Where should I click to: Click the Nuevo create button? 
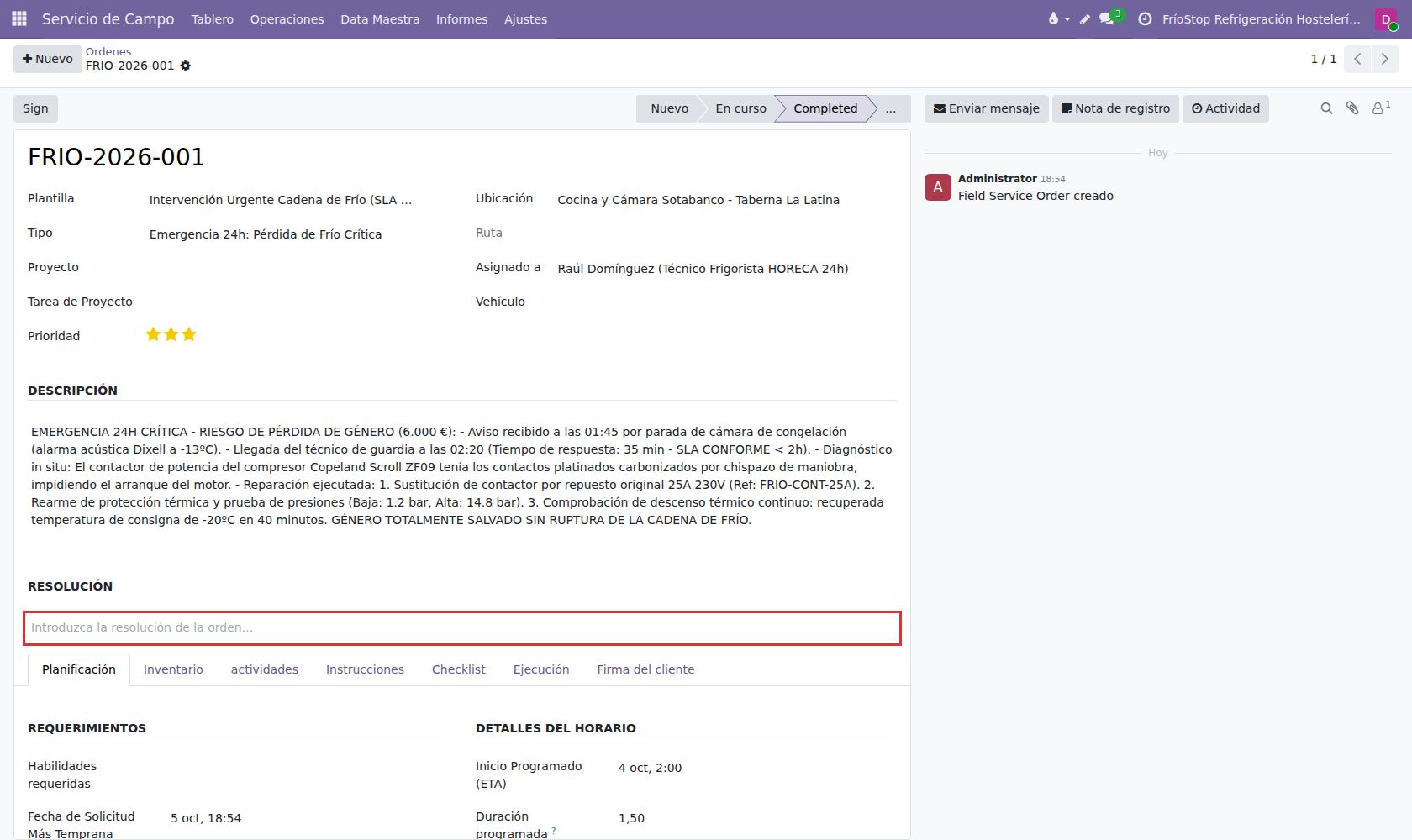[48, 59]
